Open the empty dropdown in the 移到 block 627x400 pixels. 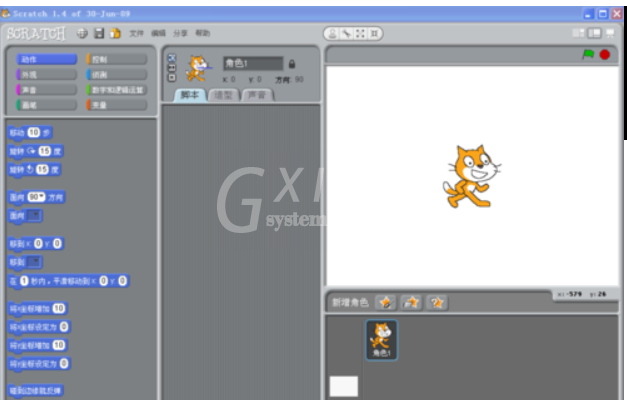tap(34, 262)
